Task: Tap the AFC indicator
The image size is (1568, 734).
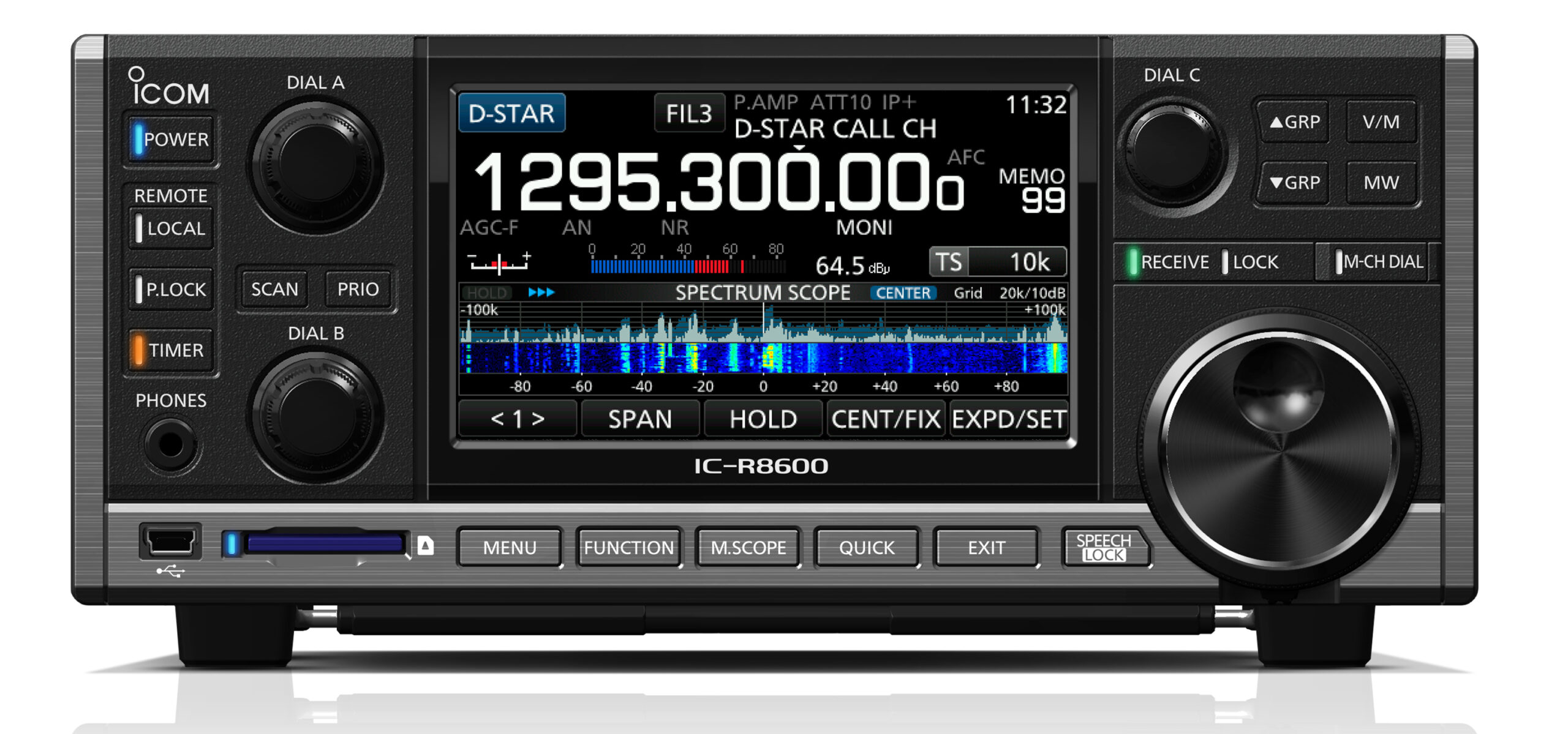Action: [x=966, y=157]
